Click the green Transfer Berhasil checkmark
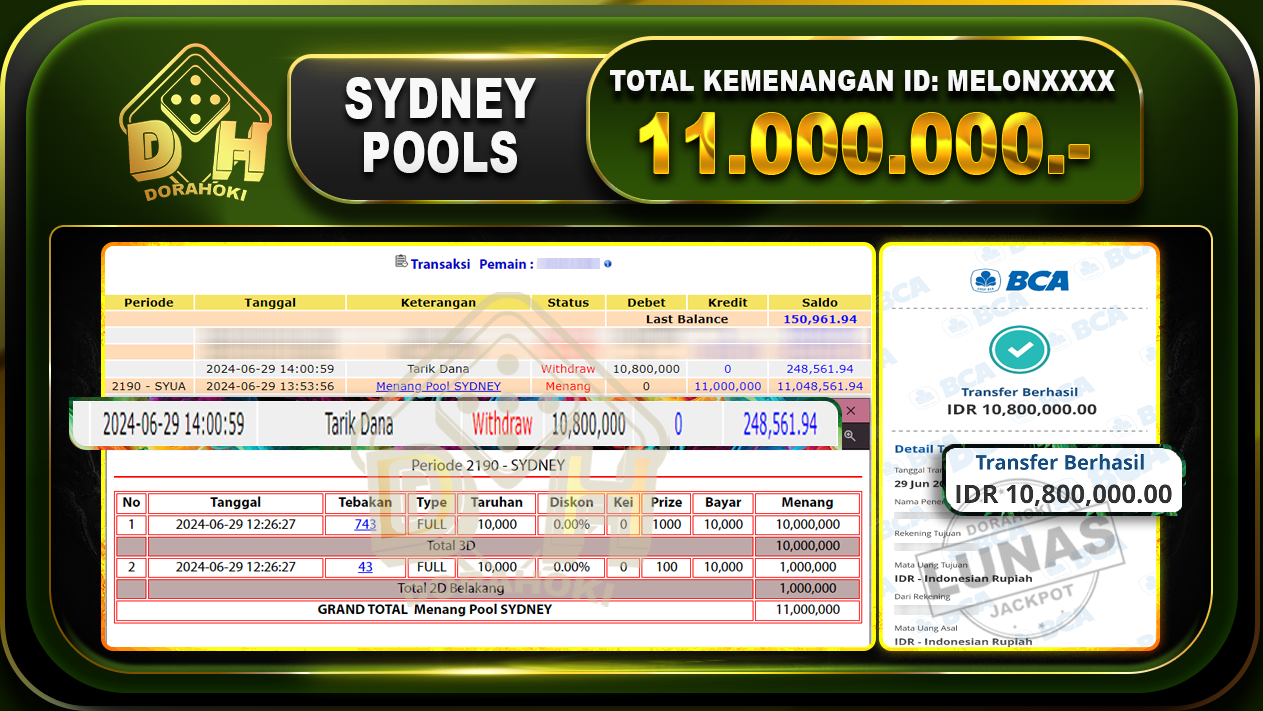Screen dimensions: 1263x711 pos(1019,350)
